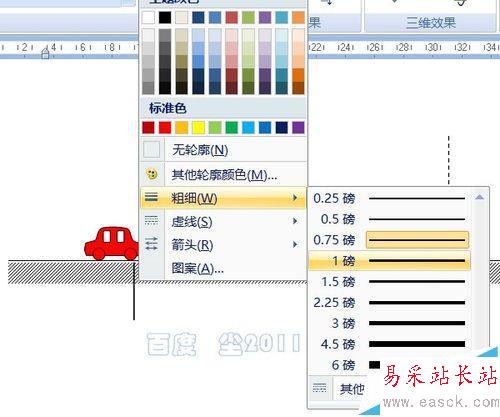Pick orange standard color
This screenshot has height=417, width=500.
[x=182, y=127]
